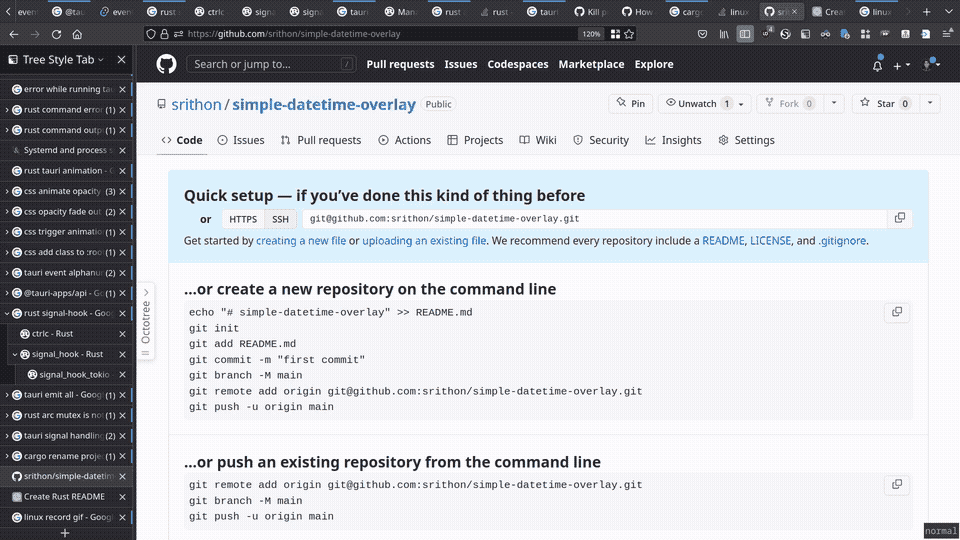Viewport: 960px width, 540px height.
Task: Close the Tree Style Tab sidebar
Action: [121, 59]
